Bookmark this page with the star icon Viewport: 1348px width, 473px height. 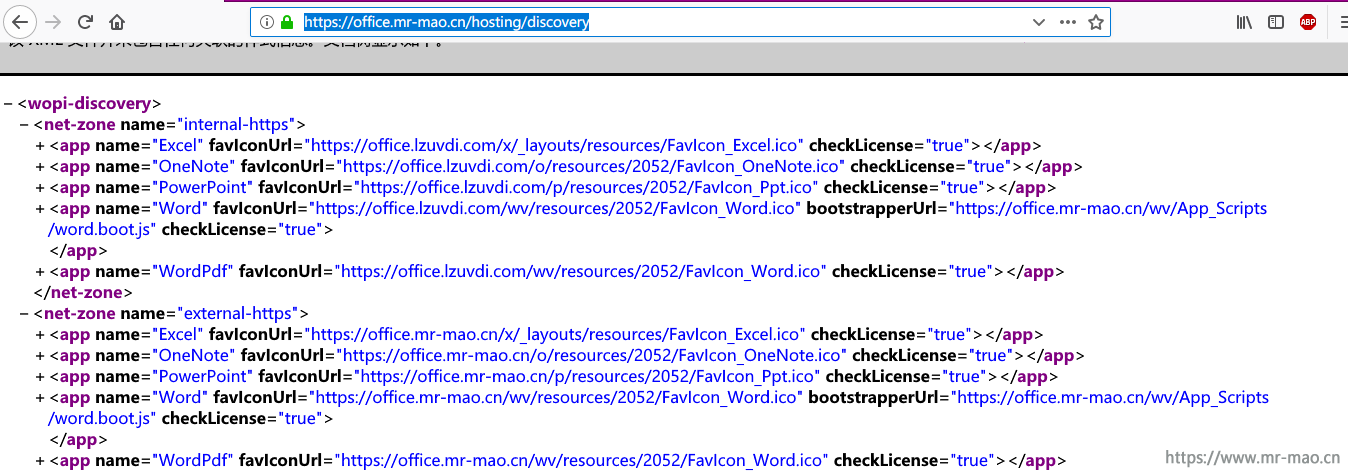point(1096,22)
